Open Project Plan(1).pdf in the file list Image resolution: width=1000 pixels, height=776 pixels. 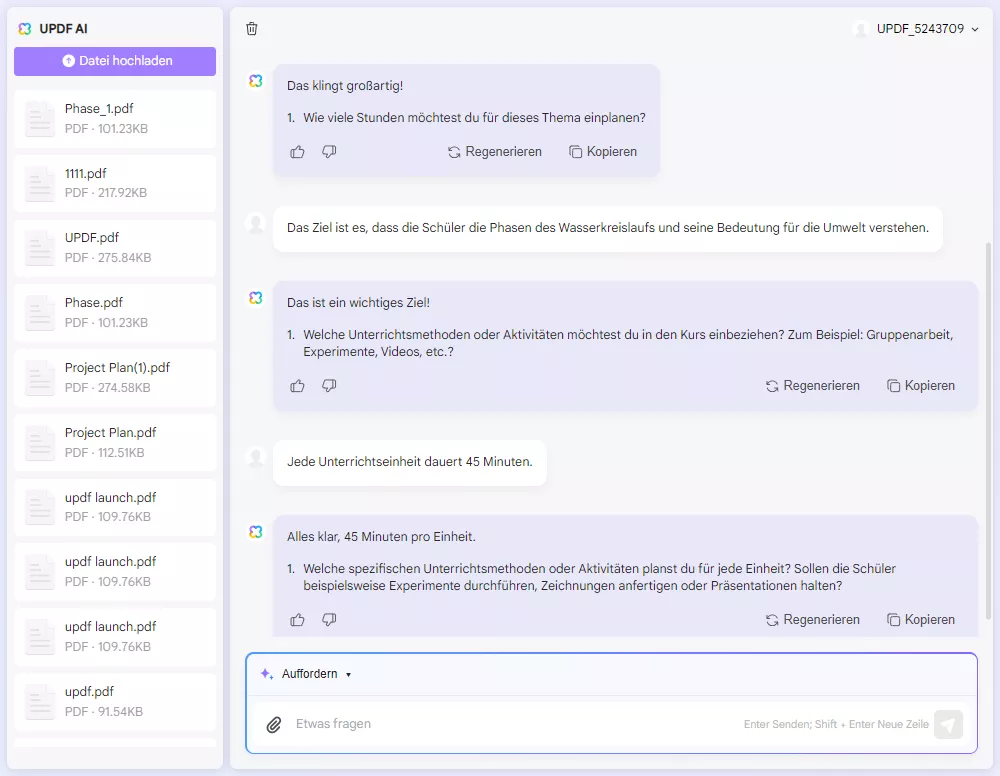[115, 378]
